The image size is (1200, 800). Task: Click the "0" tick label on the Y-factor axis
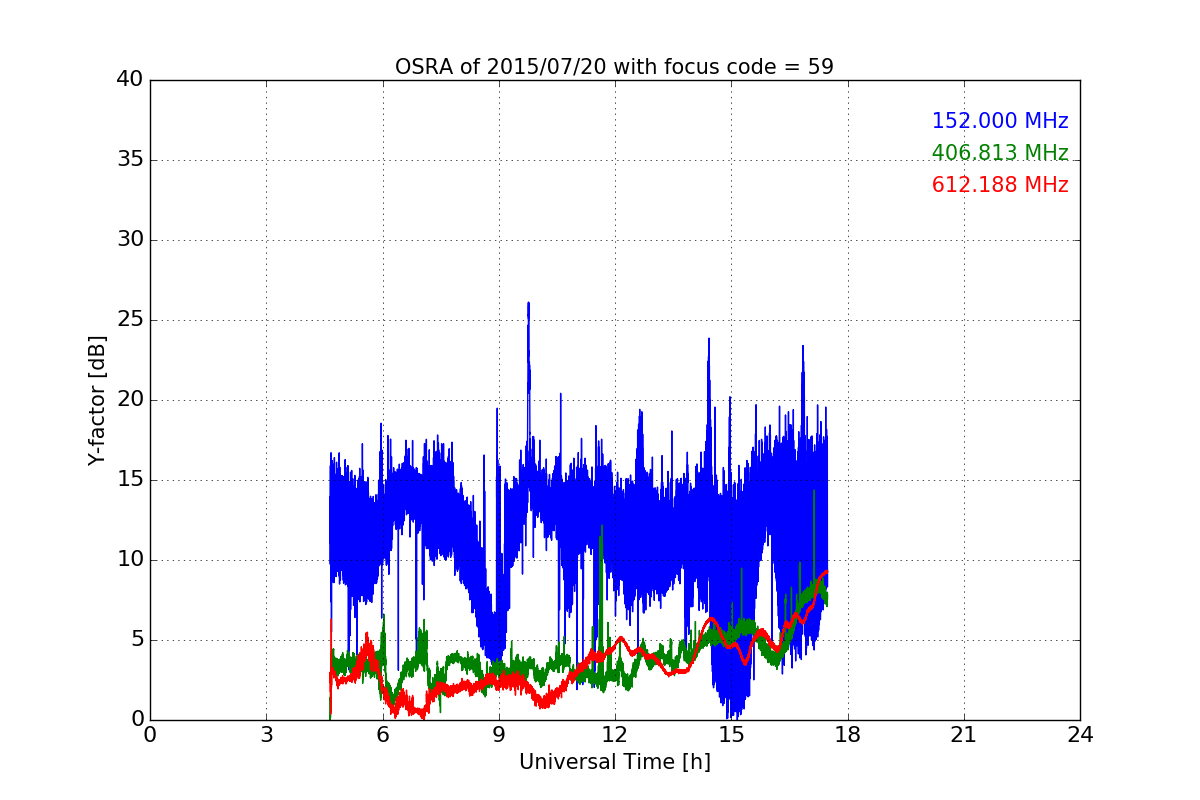137,720
